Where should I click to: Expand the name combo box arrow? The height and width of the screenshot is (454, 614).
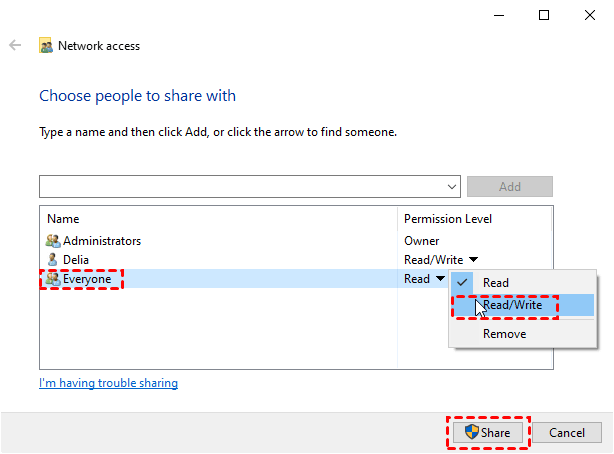[x=452, y=186]
